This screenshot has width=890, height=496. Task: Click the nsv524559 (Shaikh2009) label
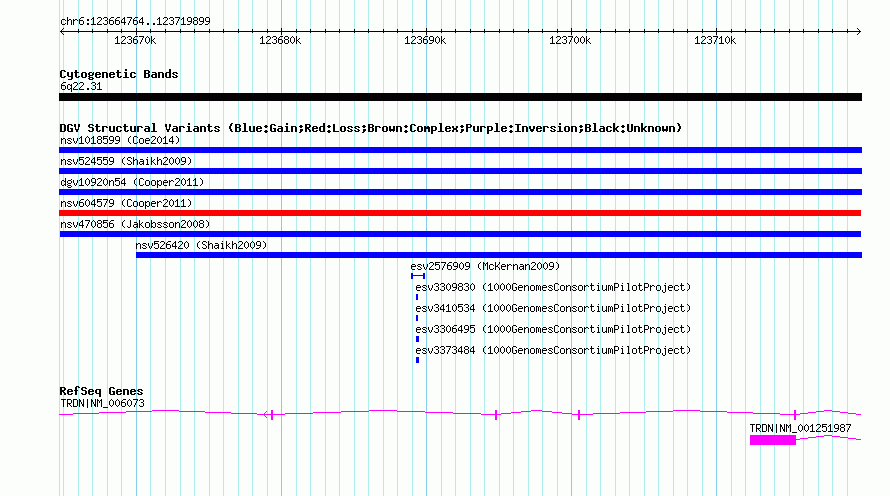[x=126, y=161]
